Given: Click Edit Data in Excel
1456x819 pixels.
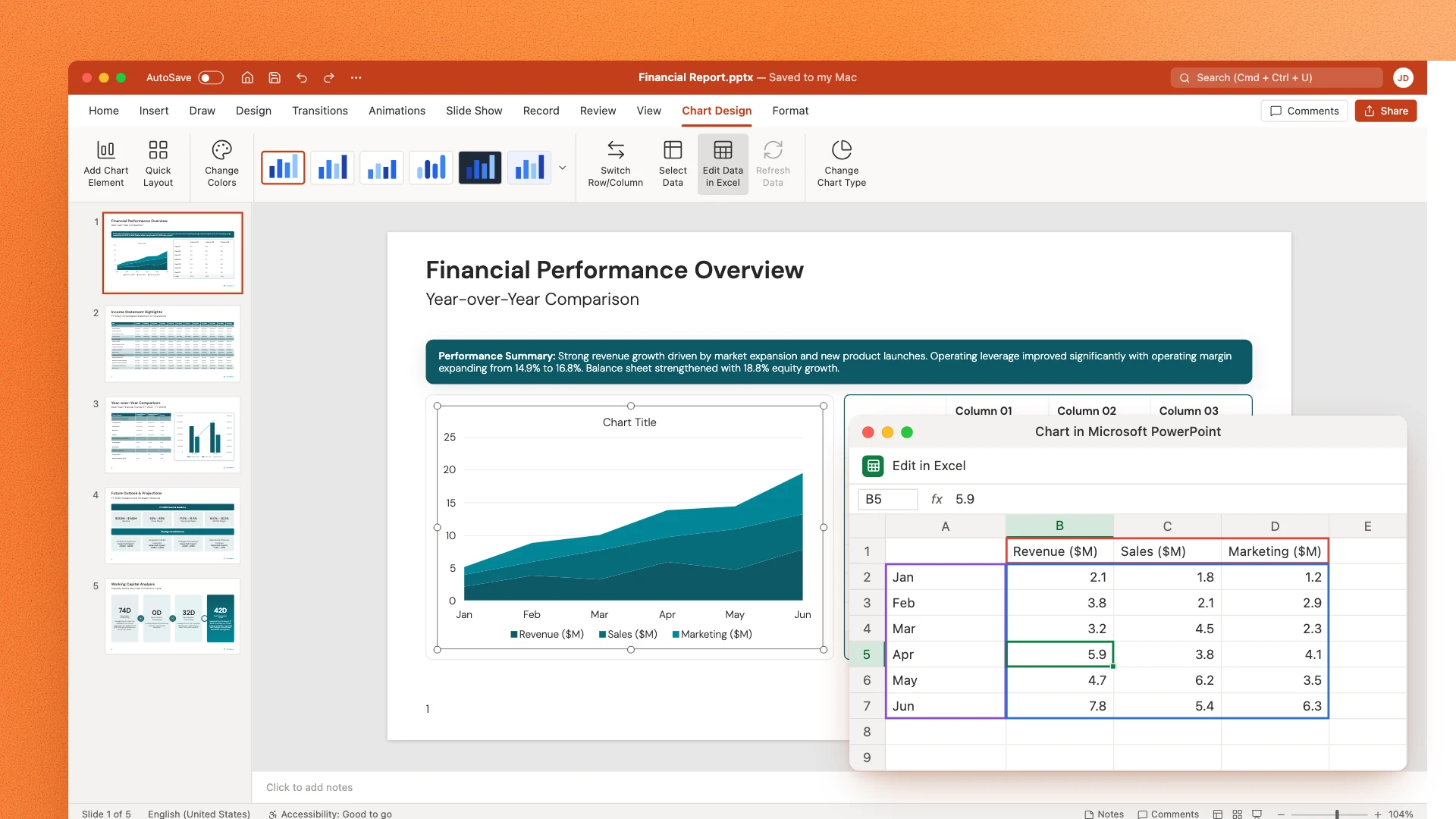Looking at the screenshot, I should pos(723,164).
